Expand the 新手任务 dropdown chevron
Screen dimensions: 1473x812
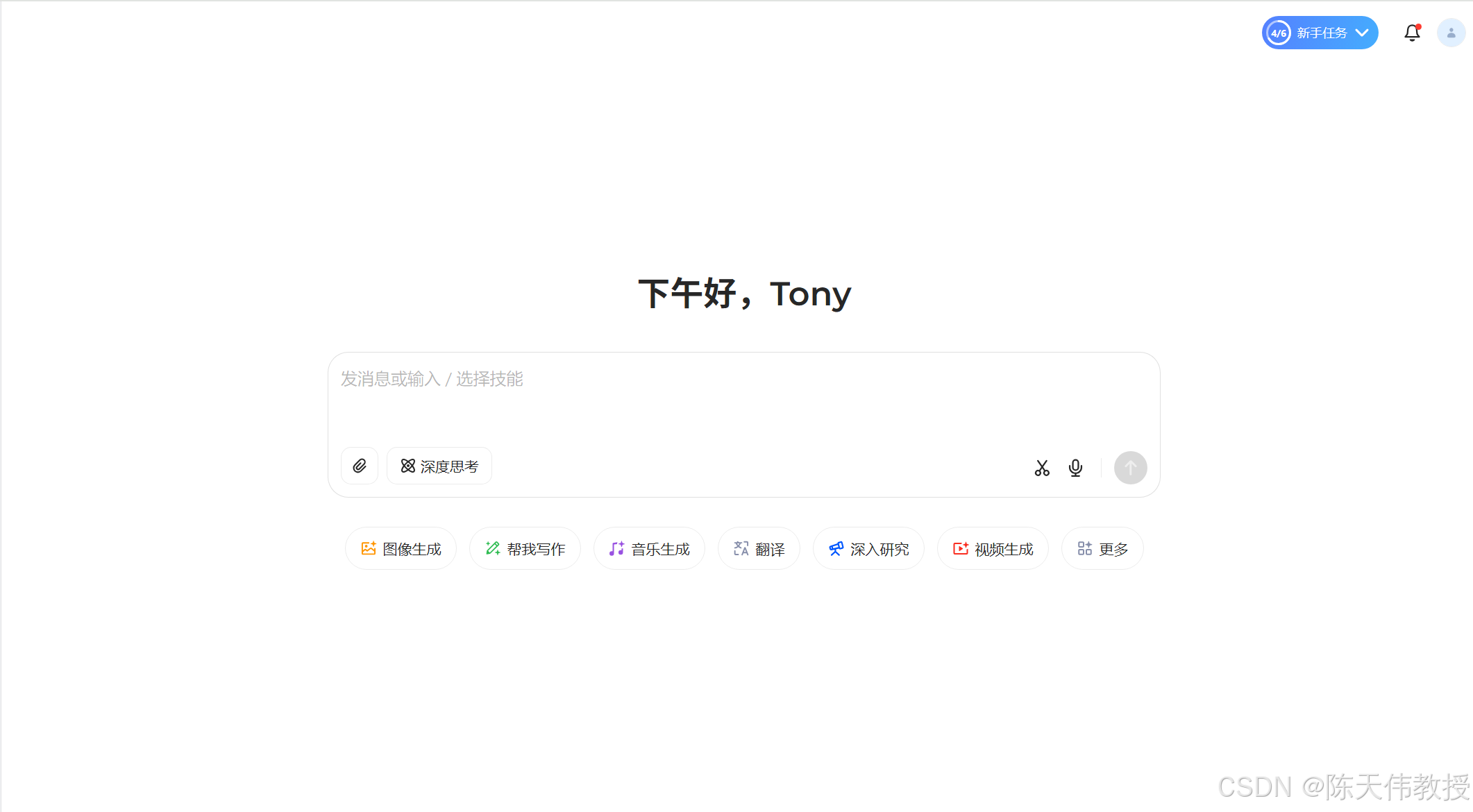pyautogui.click(x=1362, y=33)
